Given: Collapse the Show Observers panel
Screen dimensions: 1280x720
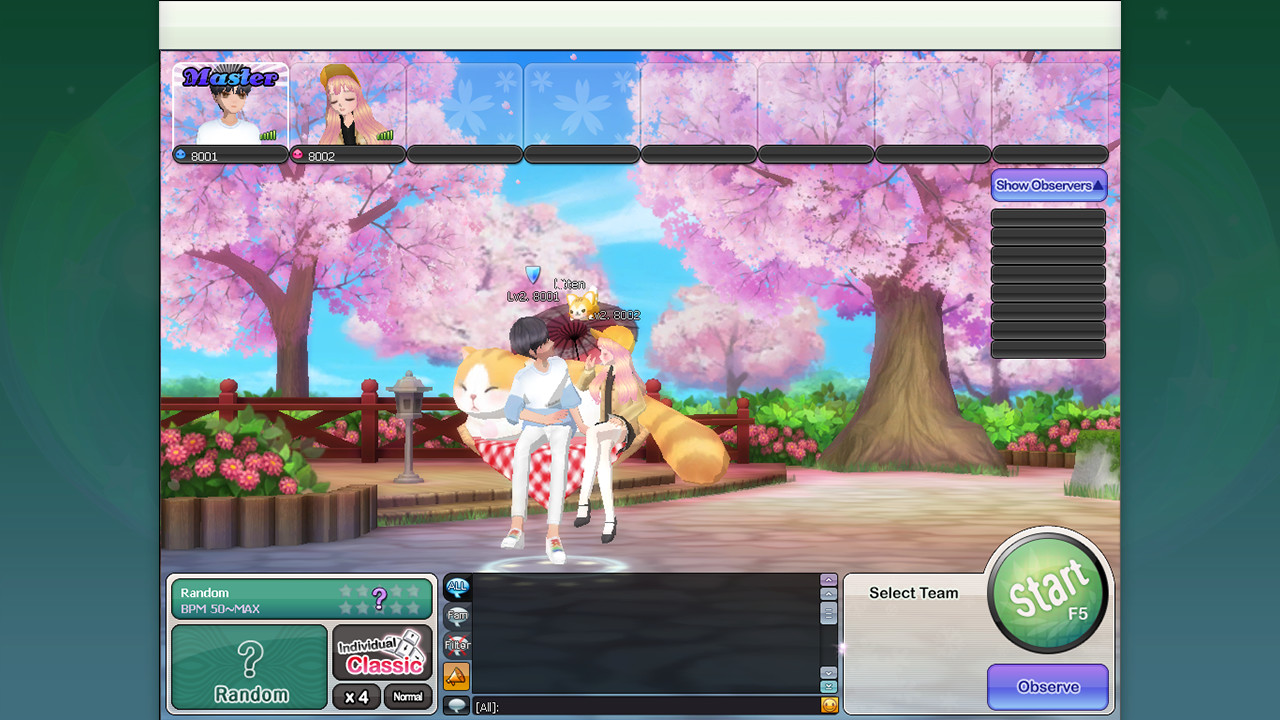Looking at the screenshot, I should (1048, 185).
